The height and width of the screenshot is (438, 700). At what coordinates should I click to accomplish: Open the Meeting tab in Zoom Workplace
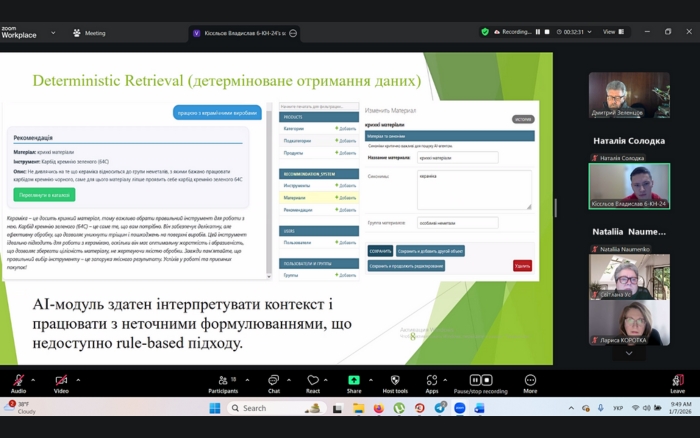(x=89, y=33)
